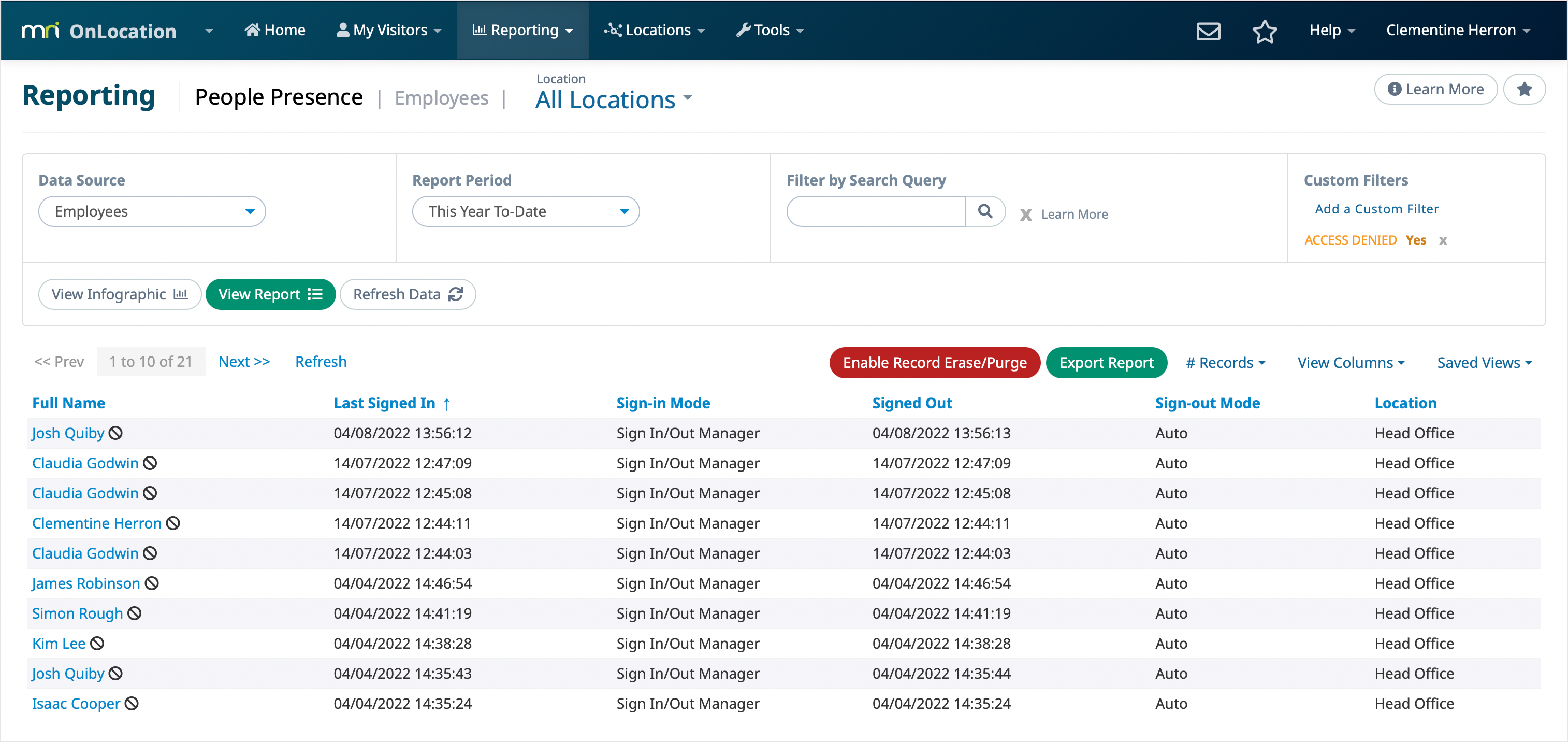This screenshot has height=742, width=1568.
Task: Open the OnLocation product switcher arrow
Action: click(209, 31)
